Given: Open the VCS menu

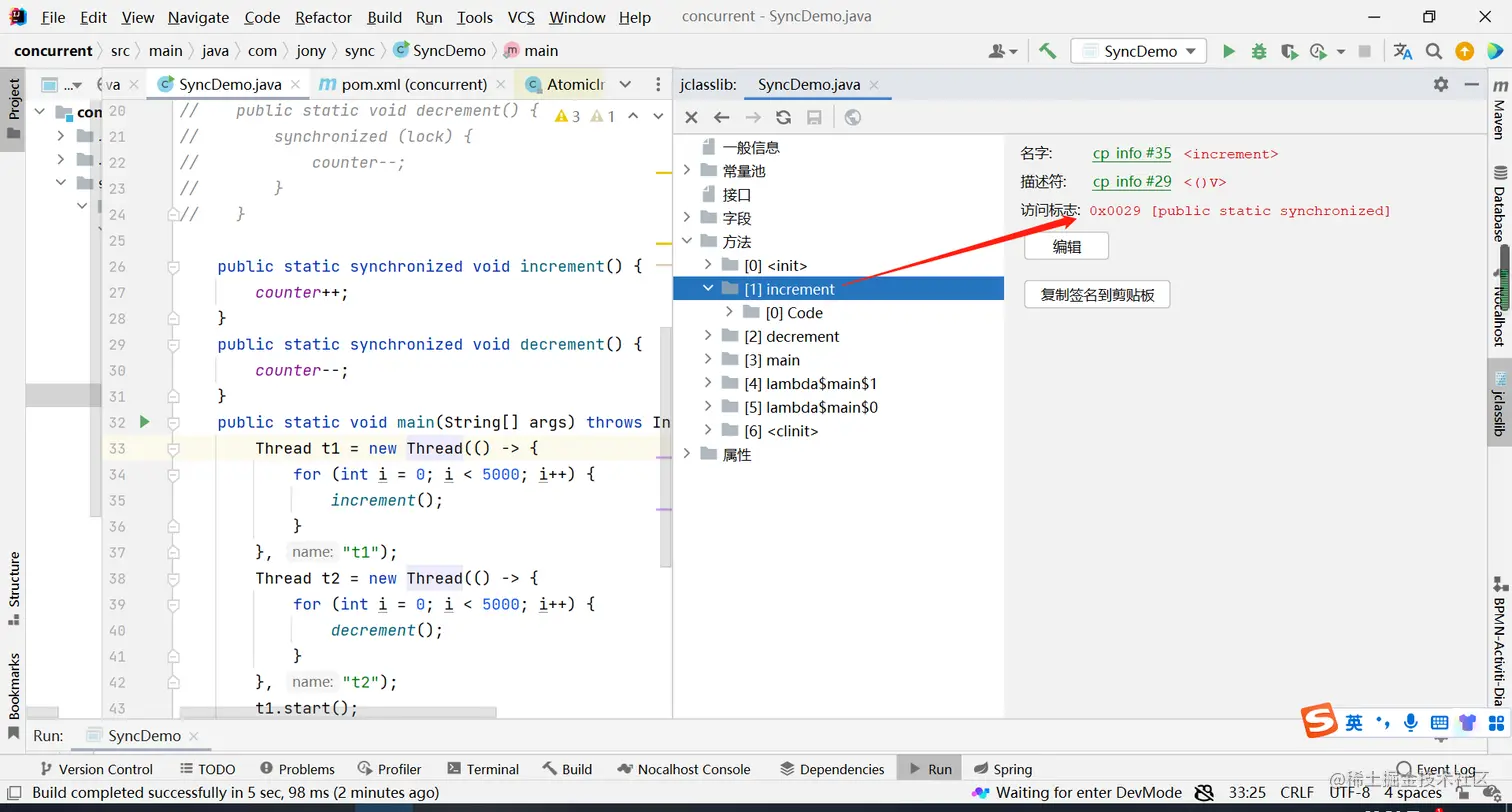Looking at the screenshot, I should point(521,17).
